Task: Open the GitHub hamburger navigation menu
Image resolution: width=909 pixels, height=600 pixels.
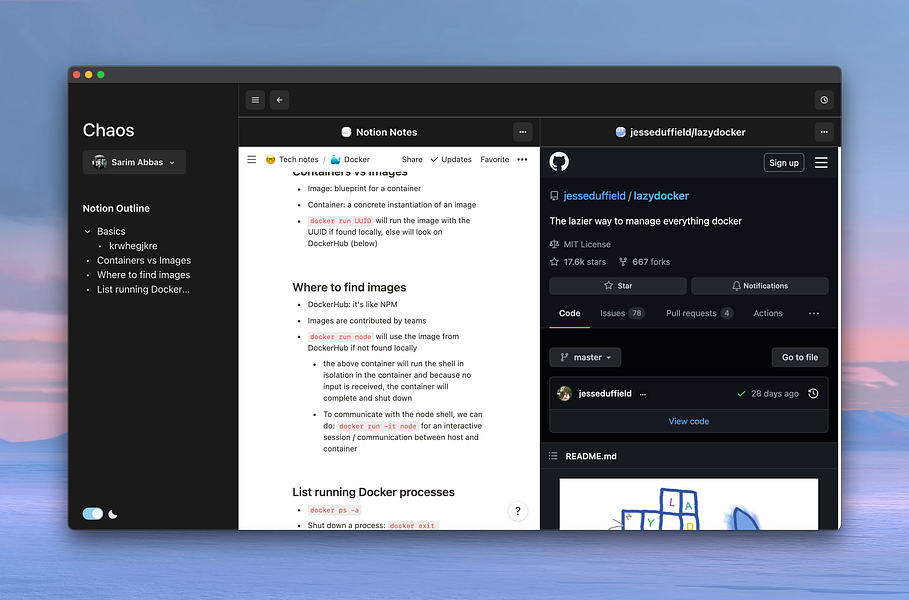Action: [x=821, y=163]
